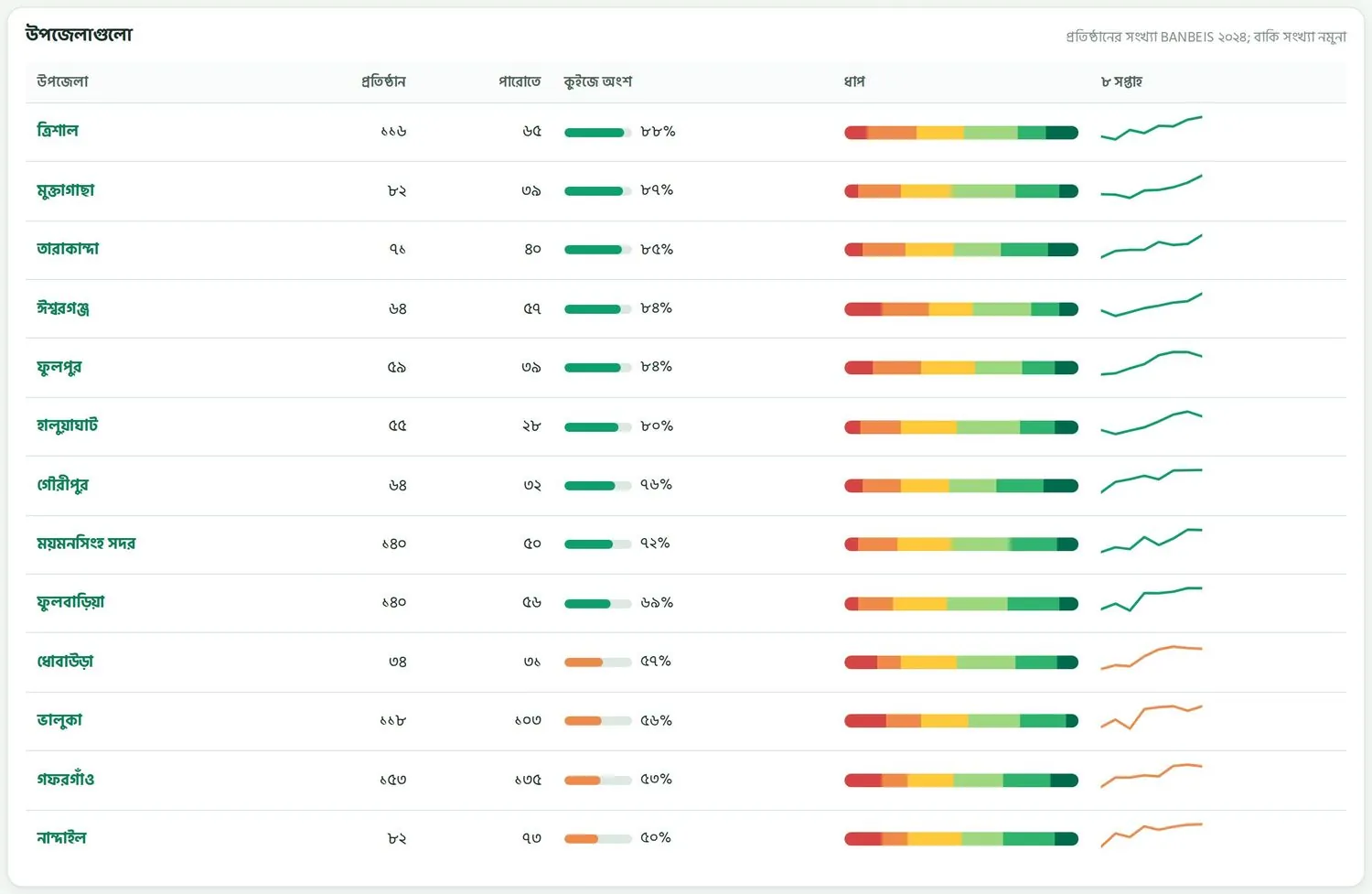The height and width of the screenshot is (894, 1372).
Task: Open the ফুলপুর upazila link
Action: 59,367
